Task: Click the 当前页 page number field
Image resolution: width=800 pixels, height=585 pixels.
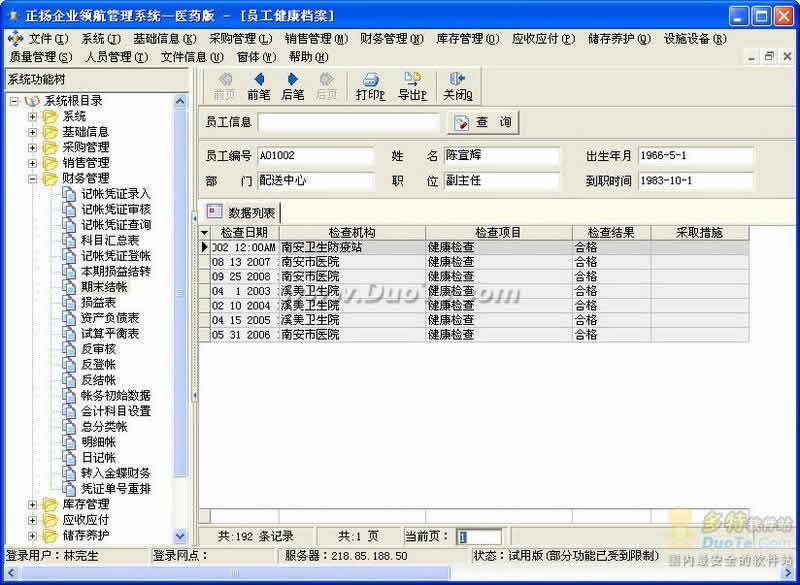Action: point(479,537)
